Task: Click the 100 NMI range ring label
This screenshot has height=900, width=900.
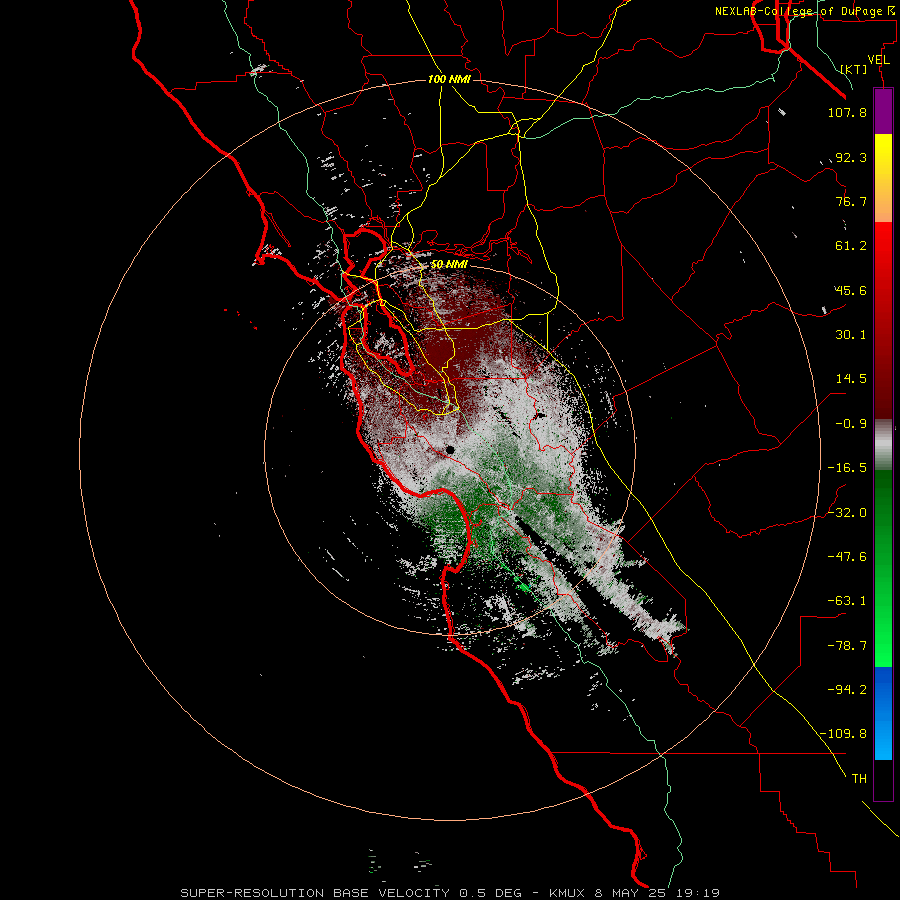Action: (449, 79)
